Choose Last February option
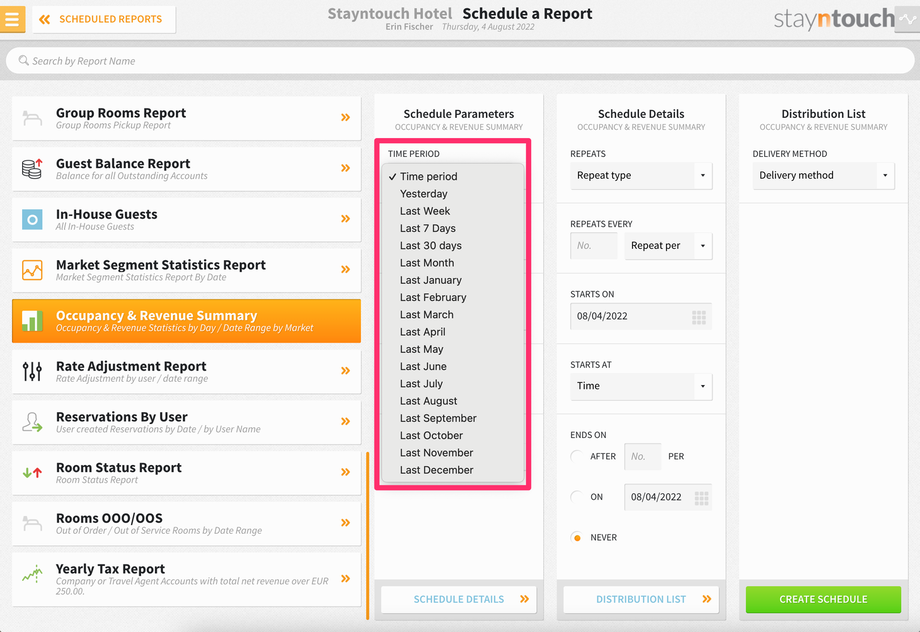This screenshot has height=632, width=920. [452, 298]
